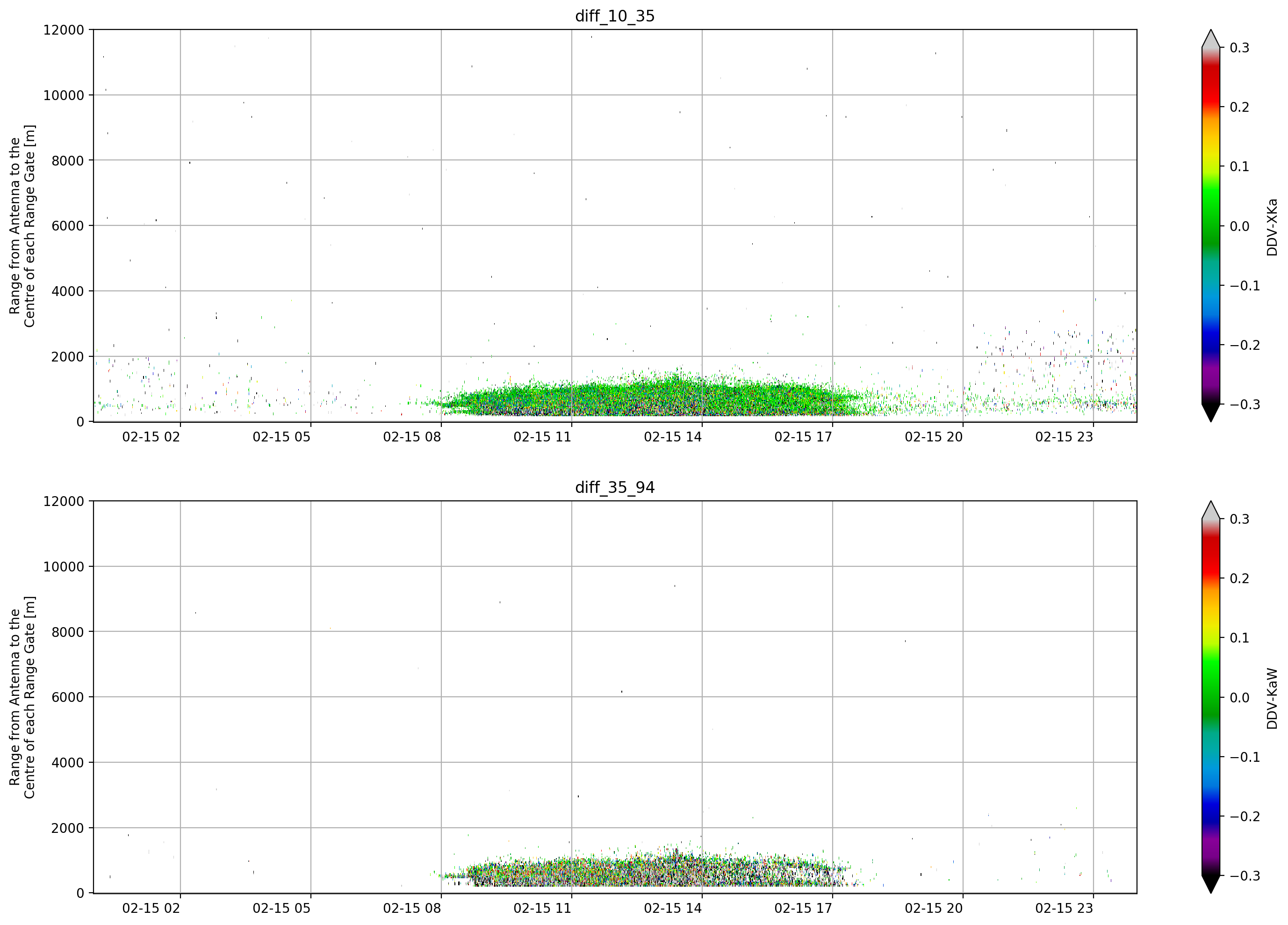Viewport: 1288px width, 925px height.
Task: Click the 12000 y-tick on the diff_35_94 plot
Action: (x=64, y=502)
